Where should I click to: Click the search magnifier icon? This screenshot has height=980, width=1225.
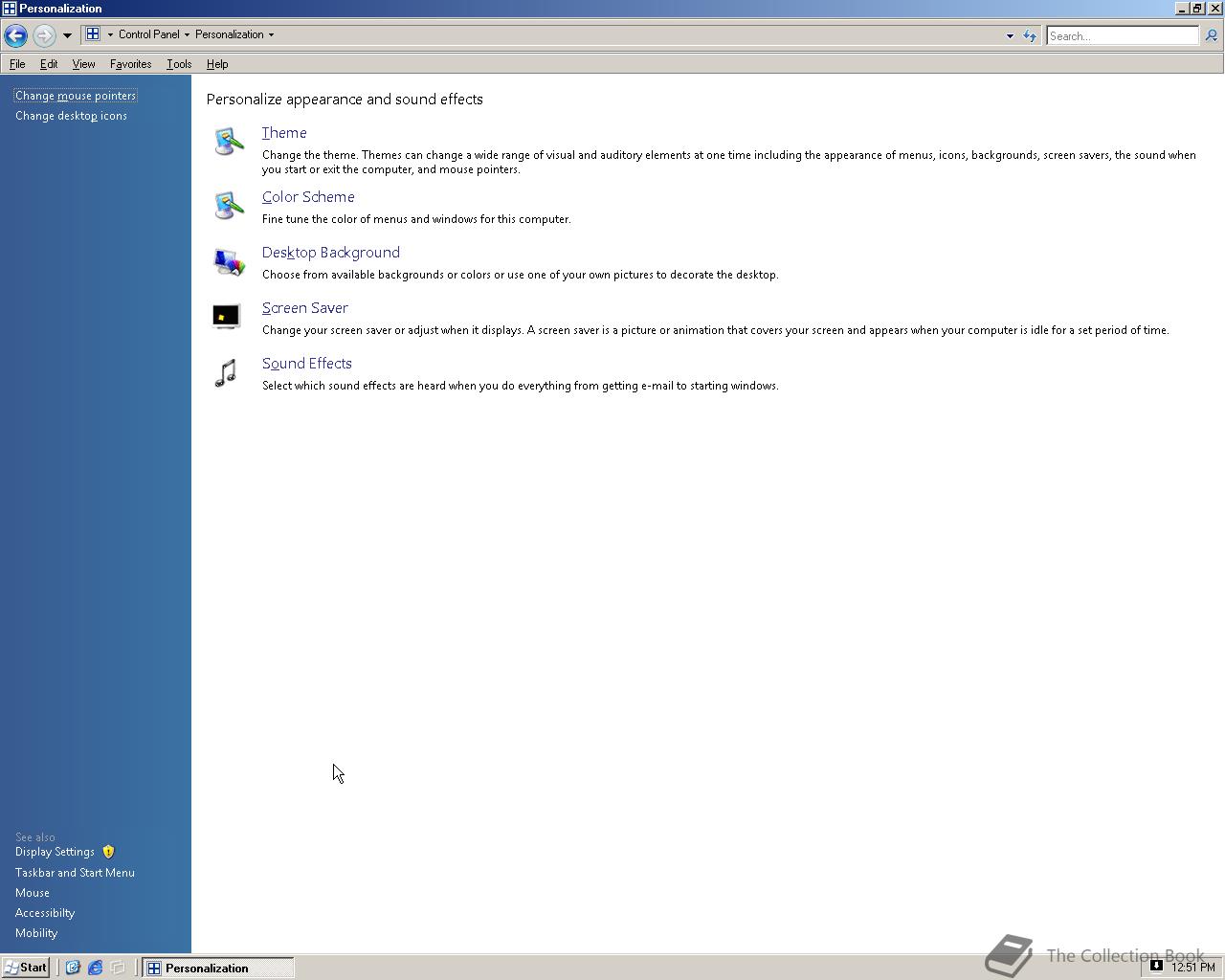tap(1211, 35)
